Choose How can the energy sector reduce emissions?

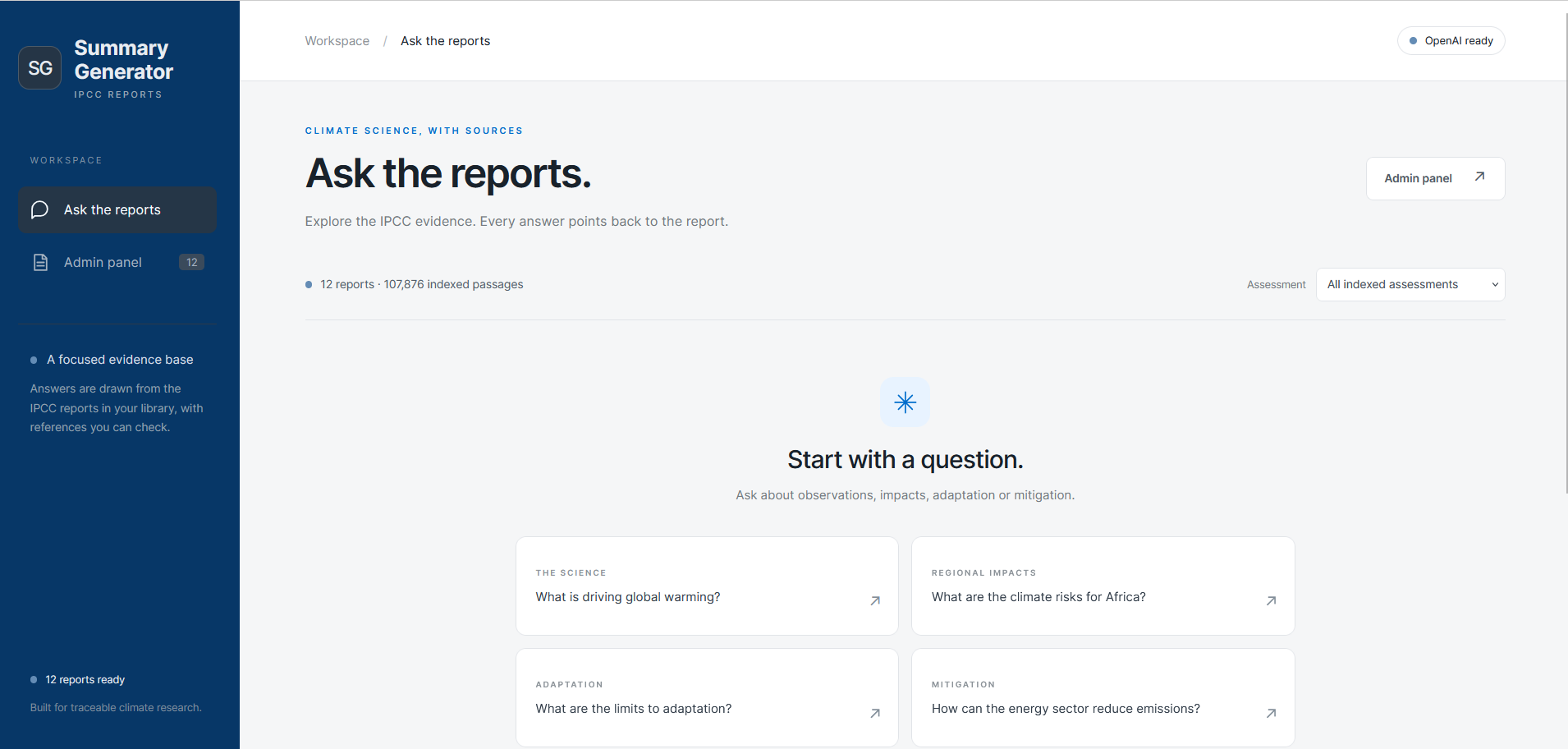pyautogui.click(x=1103, y=697)
